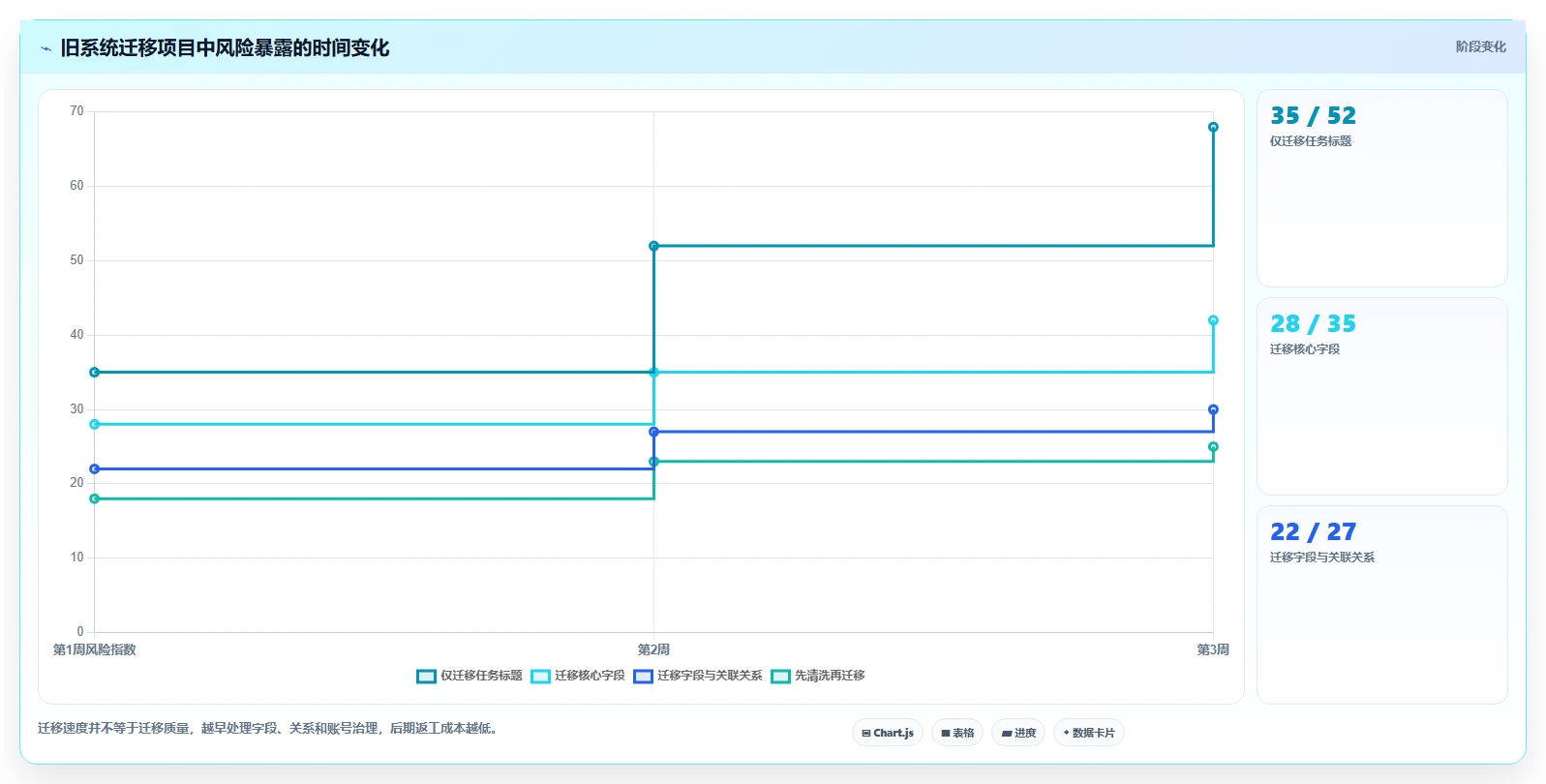This screenshot has width=1546, height=784.
Task: Click card caption 仅迁移任务标题
Action: pyautogui.click(x=1311, y=141)
